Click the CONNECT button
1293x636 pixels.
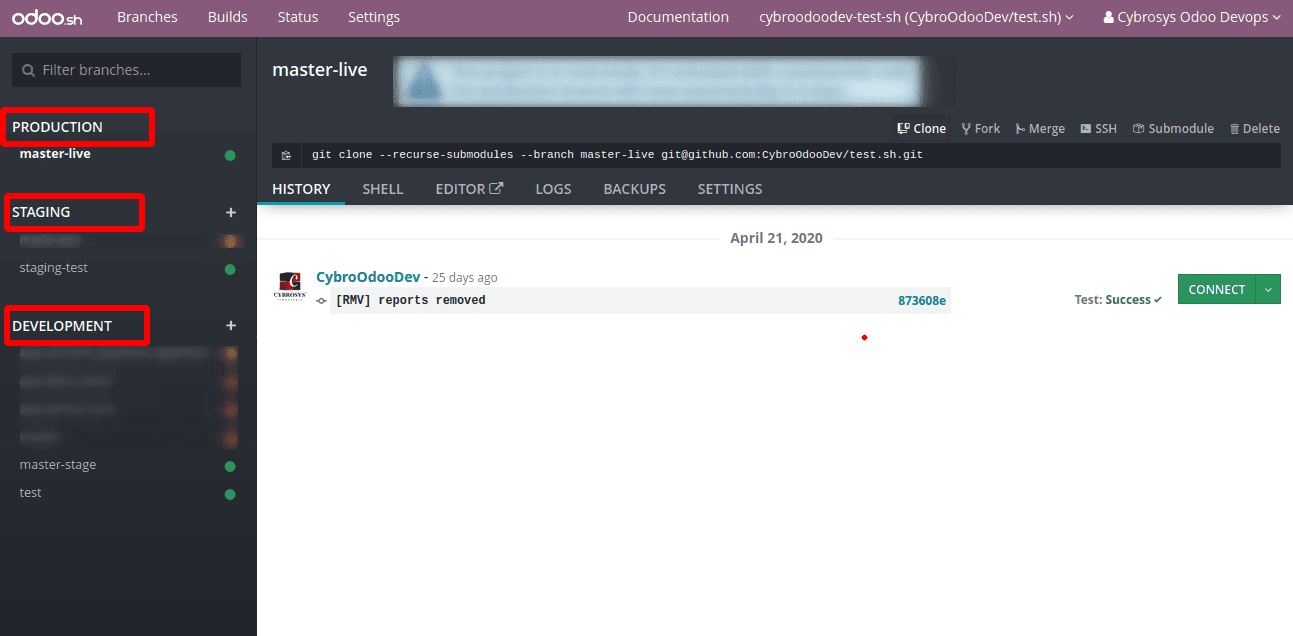point(1217,289)
